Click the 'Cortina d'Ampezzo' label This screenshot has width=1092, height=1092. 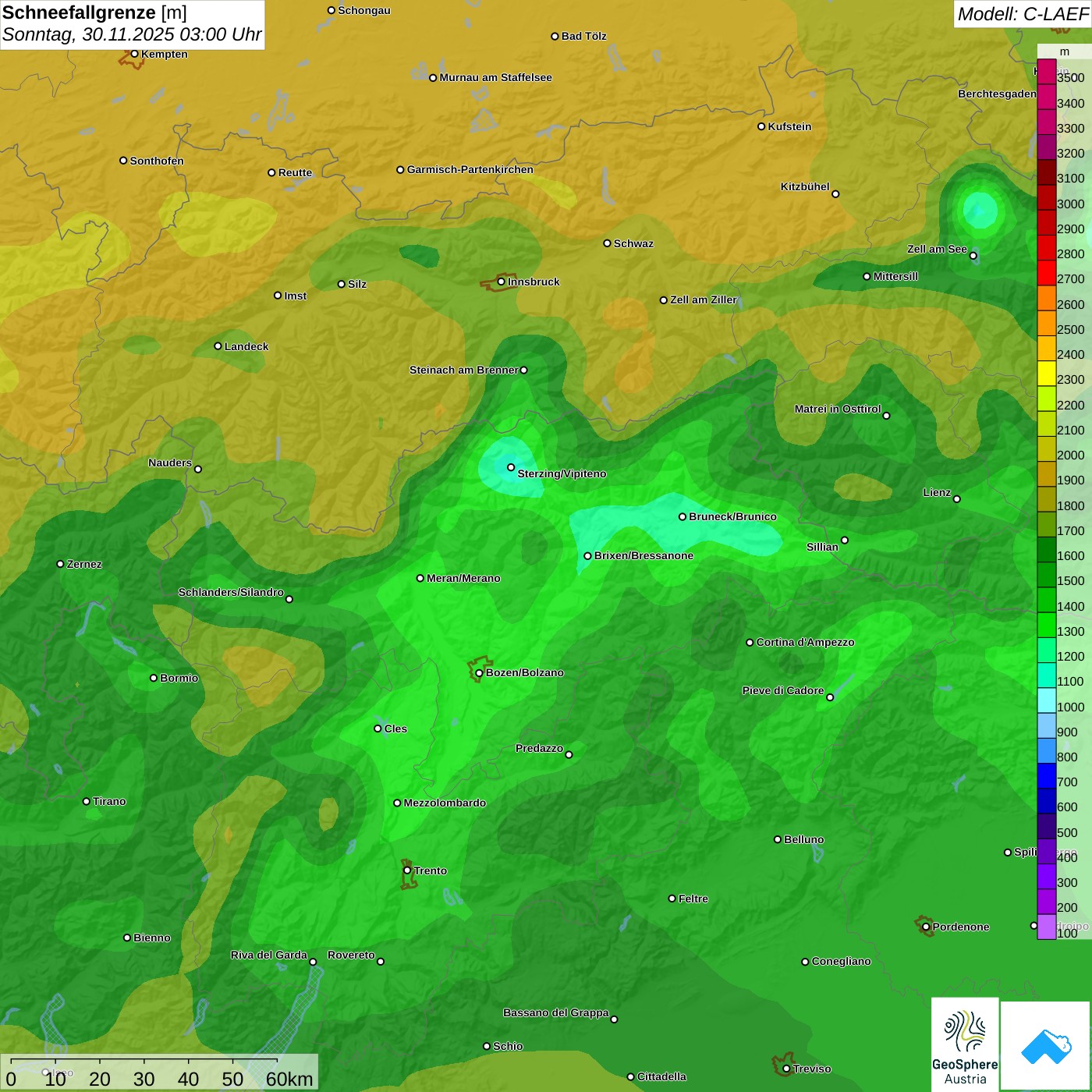(x=805, y=642)
